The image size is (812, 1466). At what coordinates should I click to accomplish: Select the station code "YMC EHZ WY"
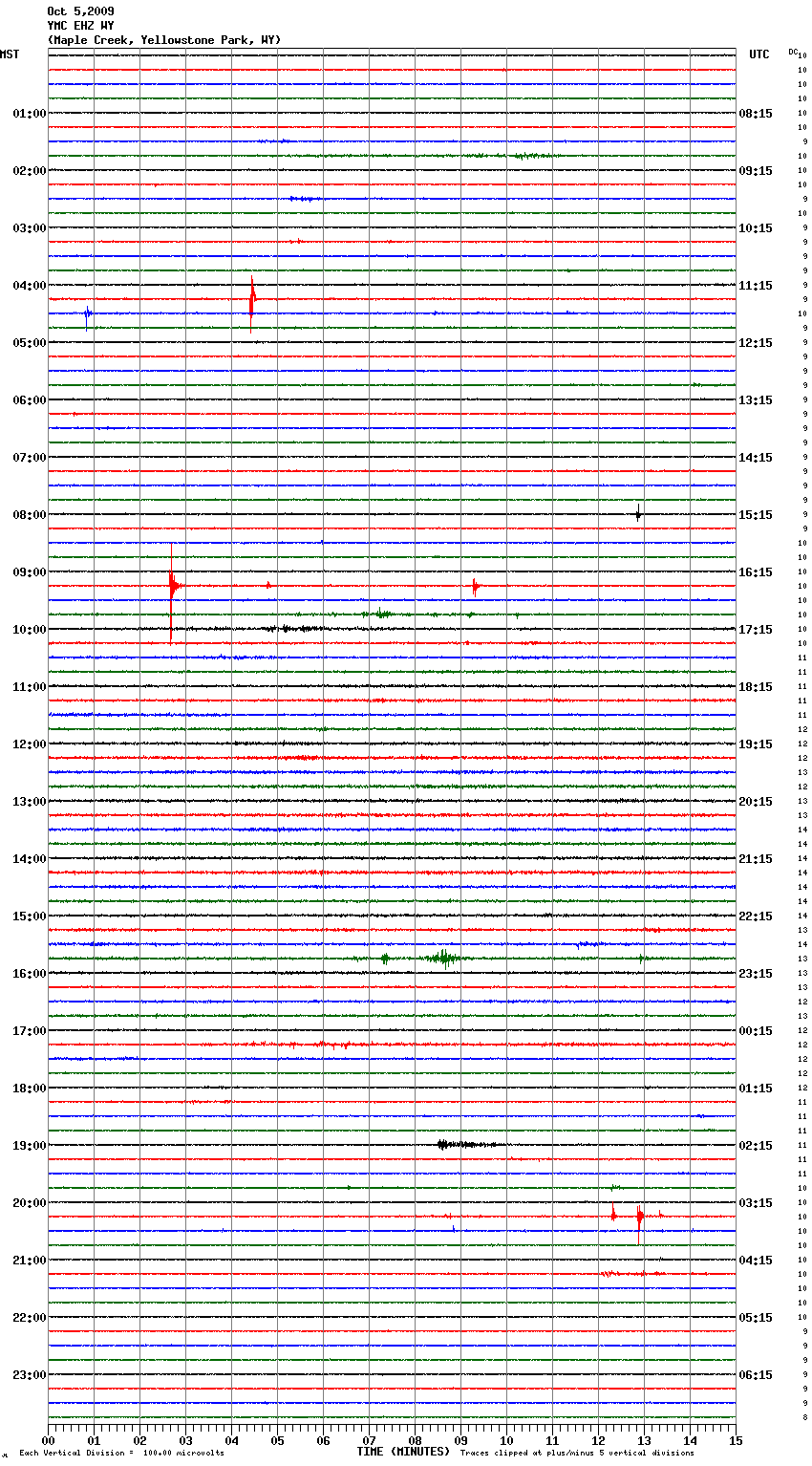pos(80,26)
